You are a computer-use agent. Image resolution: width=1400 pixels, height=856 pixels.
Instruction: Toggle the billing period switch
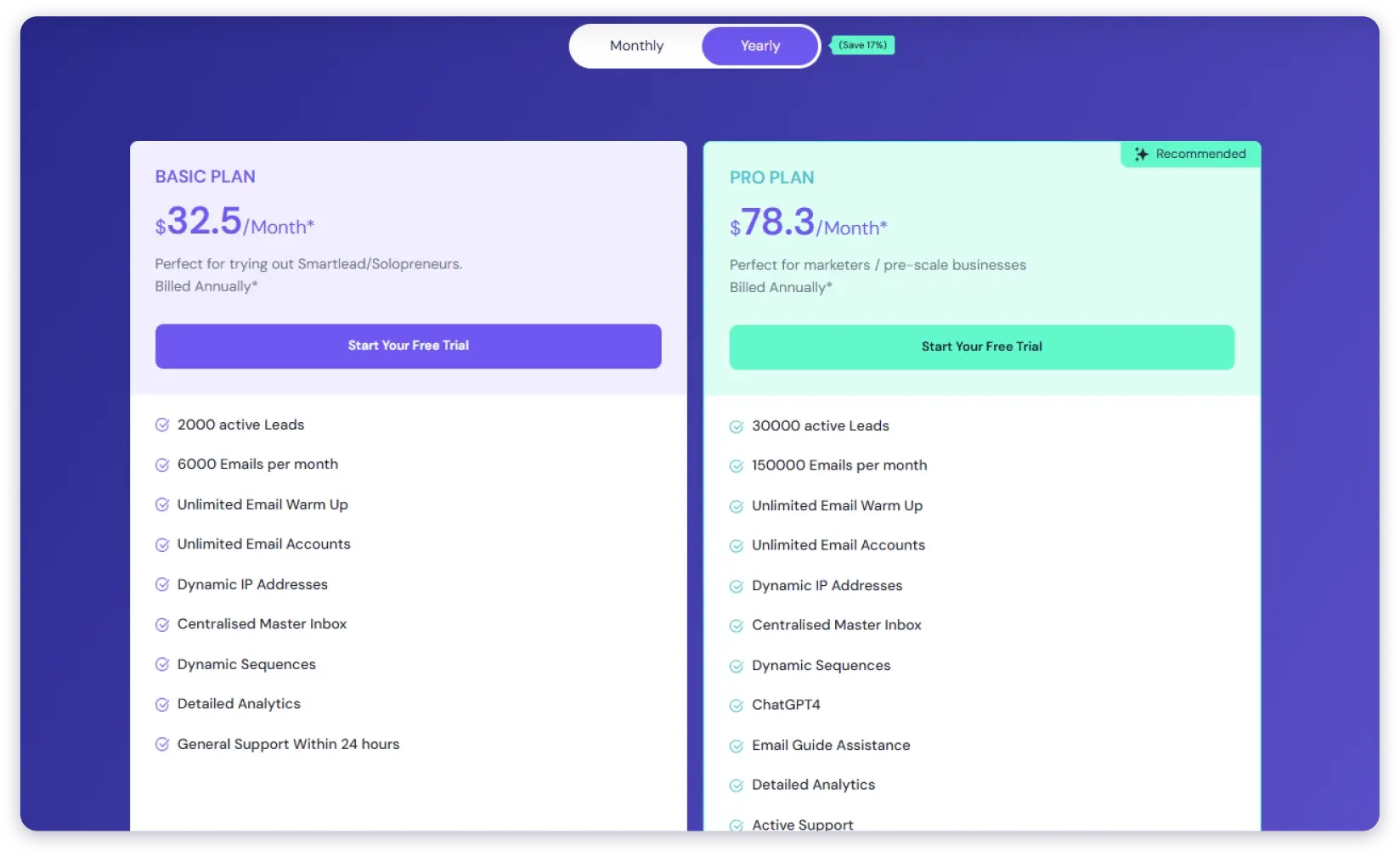point(694,45)
